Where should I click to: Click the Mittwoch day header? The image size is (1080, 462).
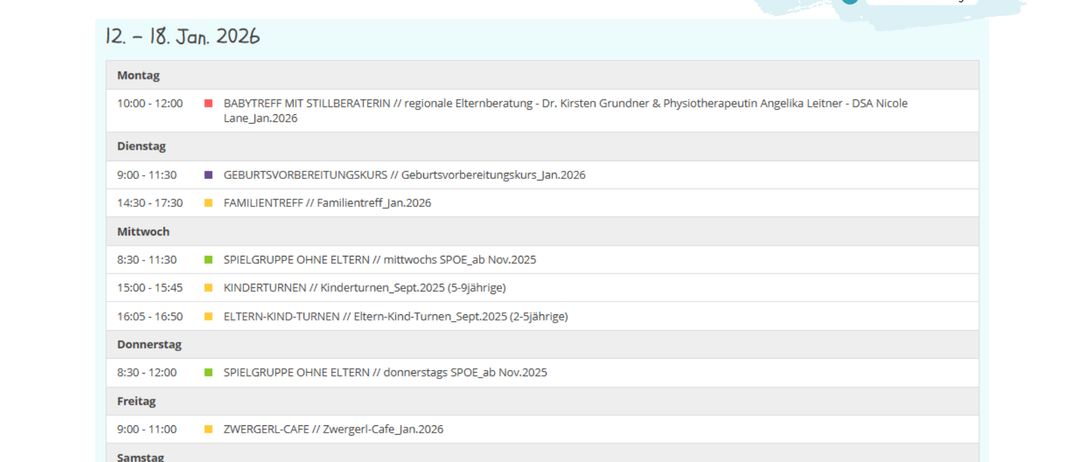(x=143, y=231)
